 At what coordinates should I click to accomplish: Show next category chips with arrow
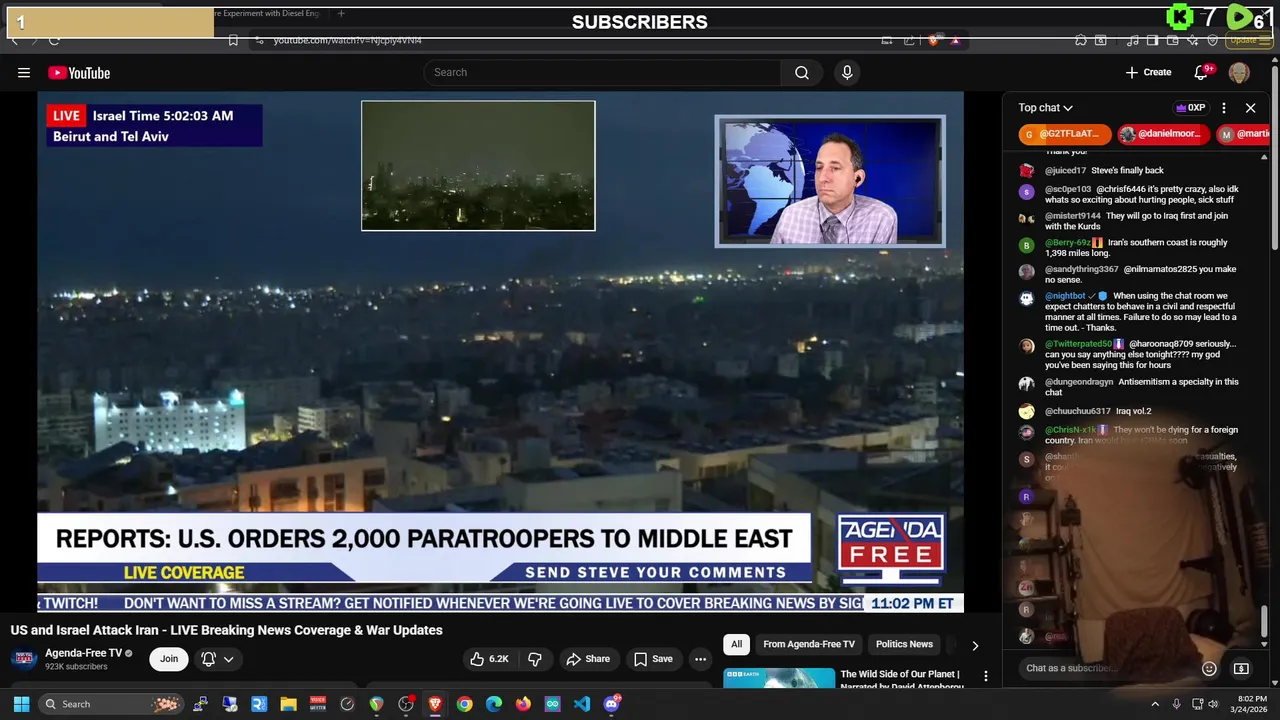click(975, 645)
